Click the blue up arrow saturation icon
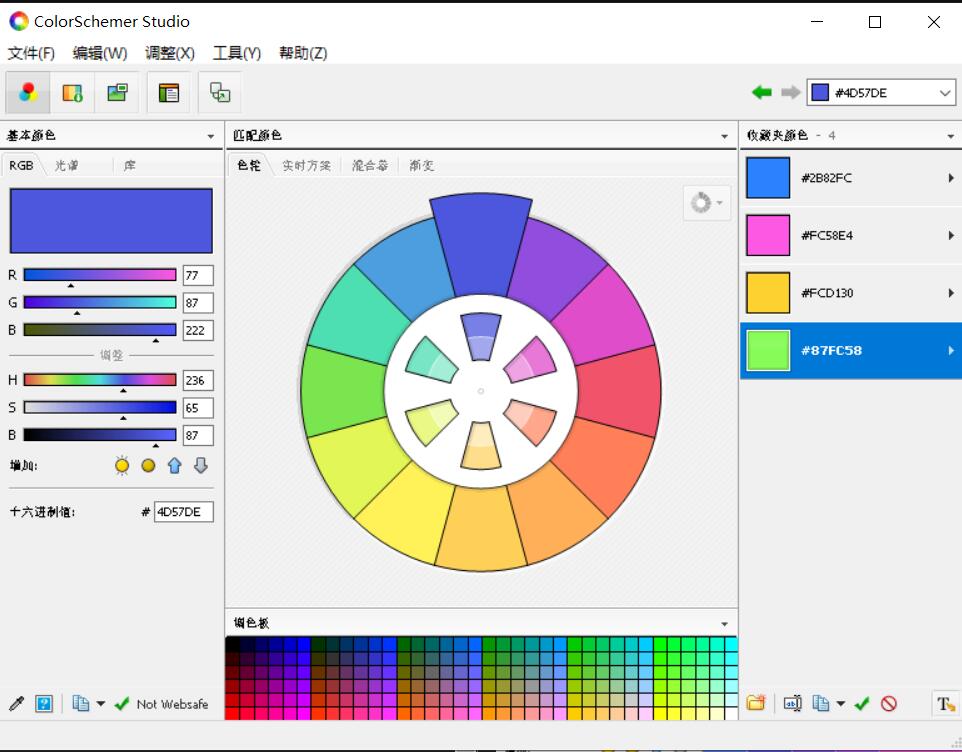Screen dimensions: 962x752 click(x=174, y=465)
